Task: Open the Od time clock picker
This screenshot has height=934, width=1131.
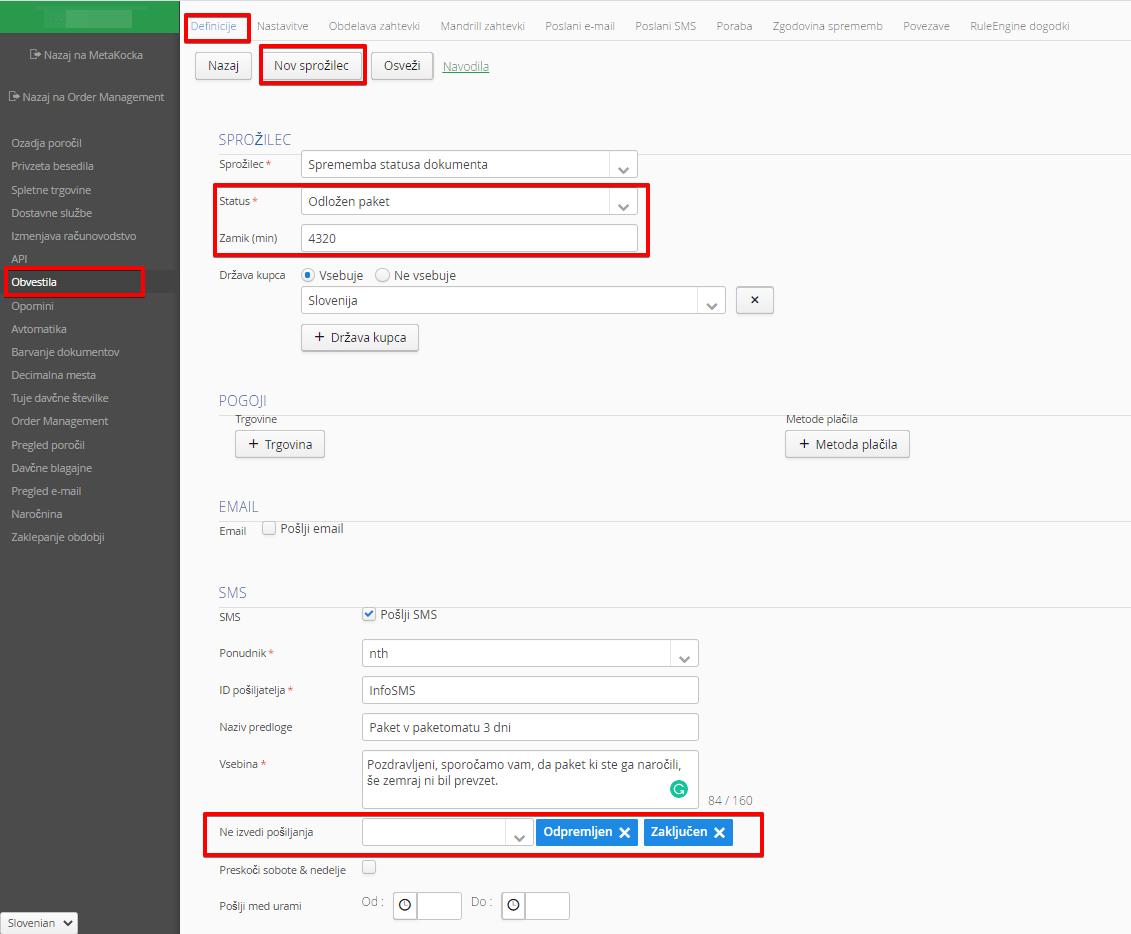Action: (405, 905)
